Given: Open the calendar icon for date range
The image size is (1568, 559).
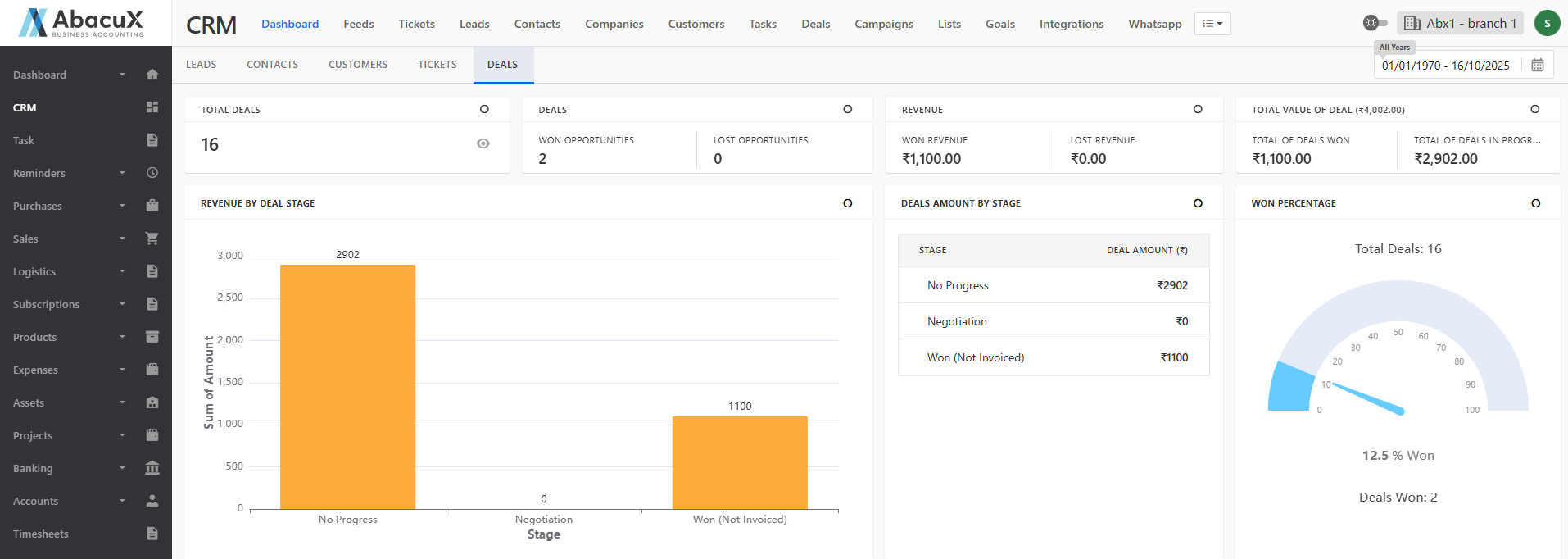Looking at the screenshot, I should coord(1537,66).
